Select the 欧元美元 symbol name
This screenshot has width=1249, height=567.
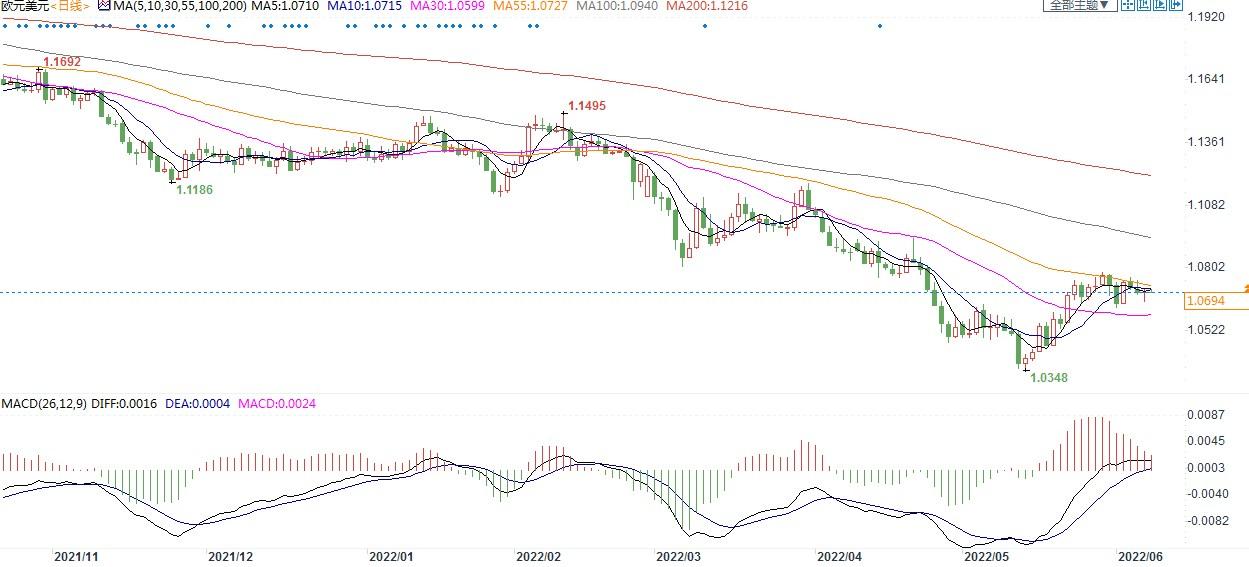pos(23,6)
